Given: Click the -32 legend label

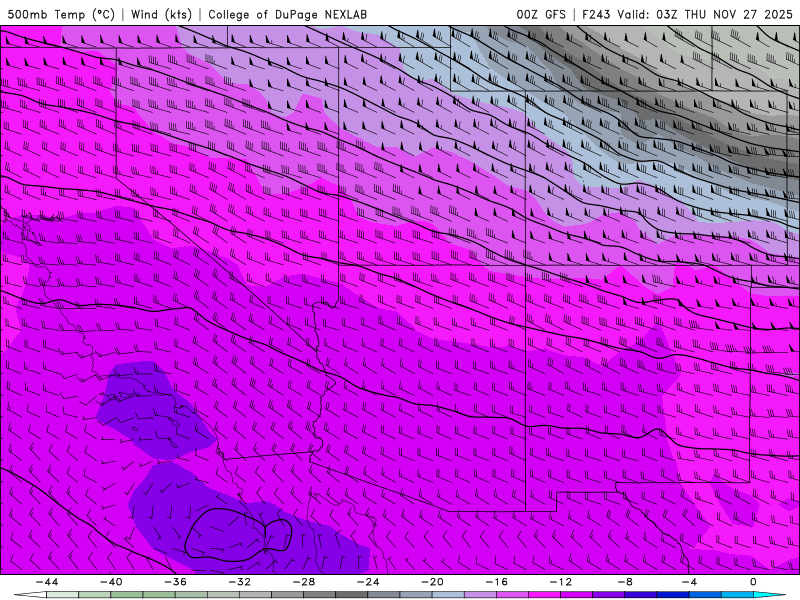Looking at the screenshot, I should 239,582.
